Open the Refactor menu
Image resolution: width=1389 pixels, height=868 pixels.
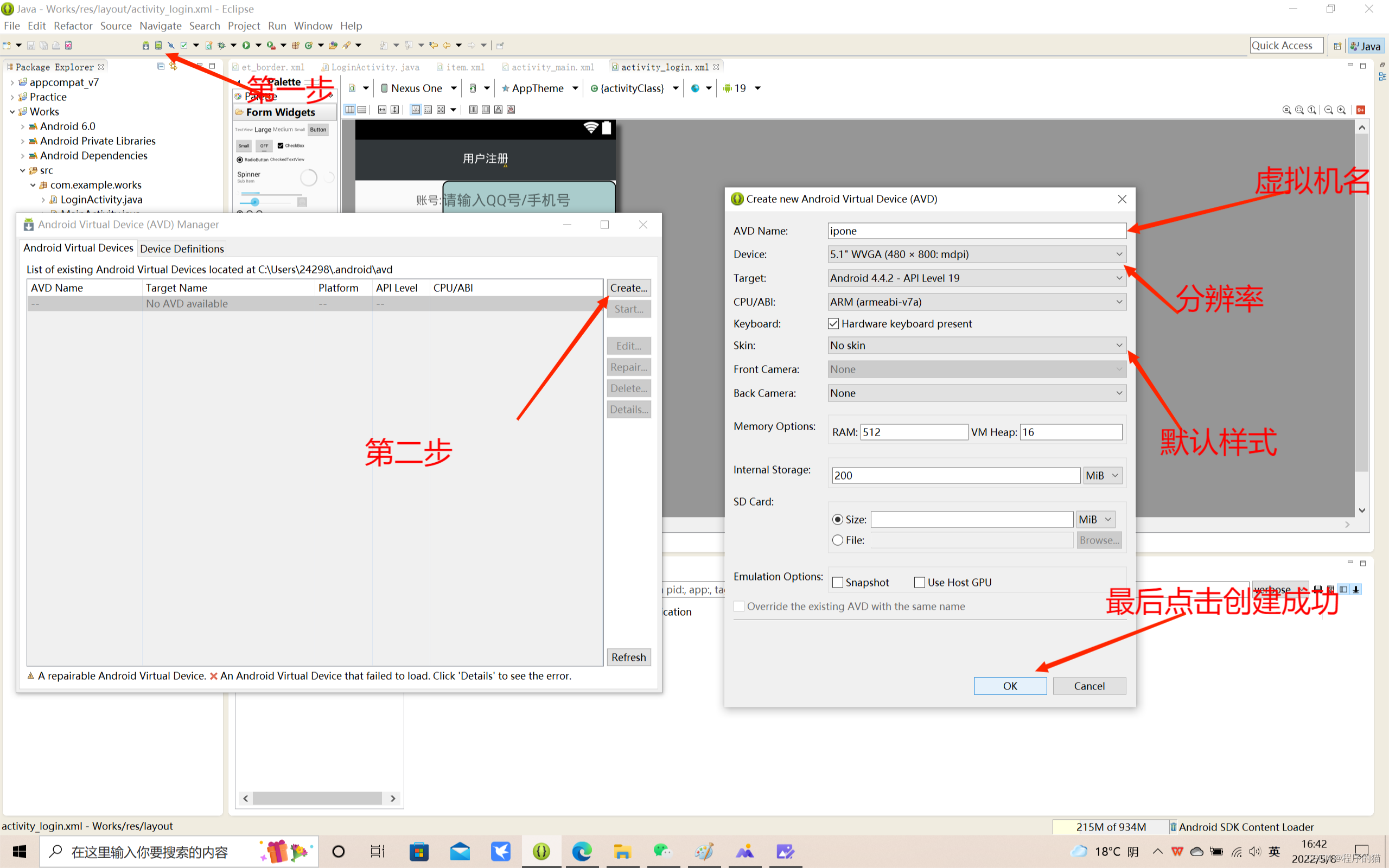coord(73,26)
